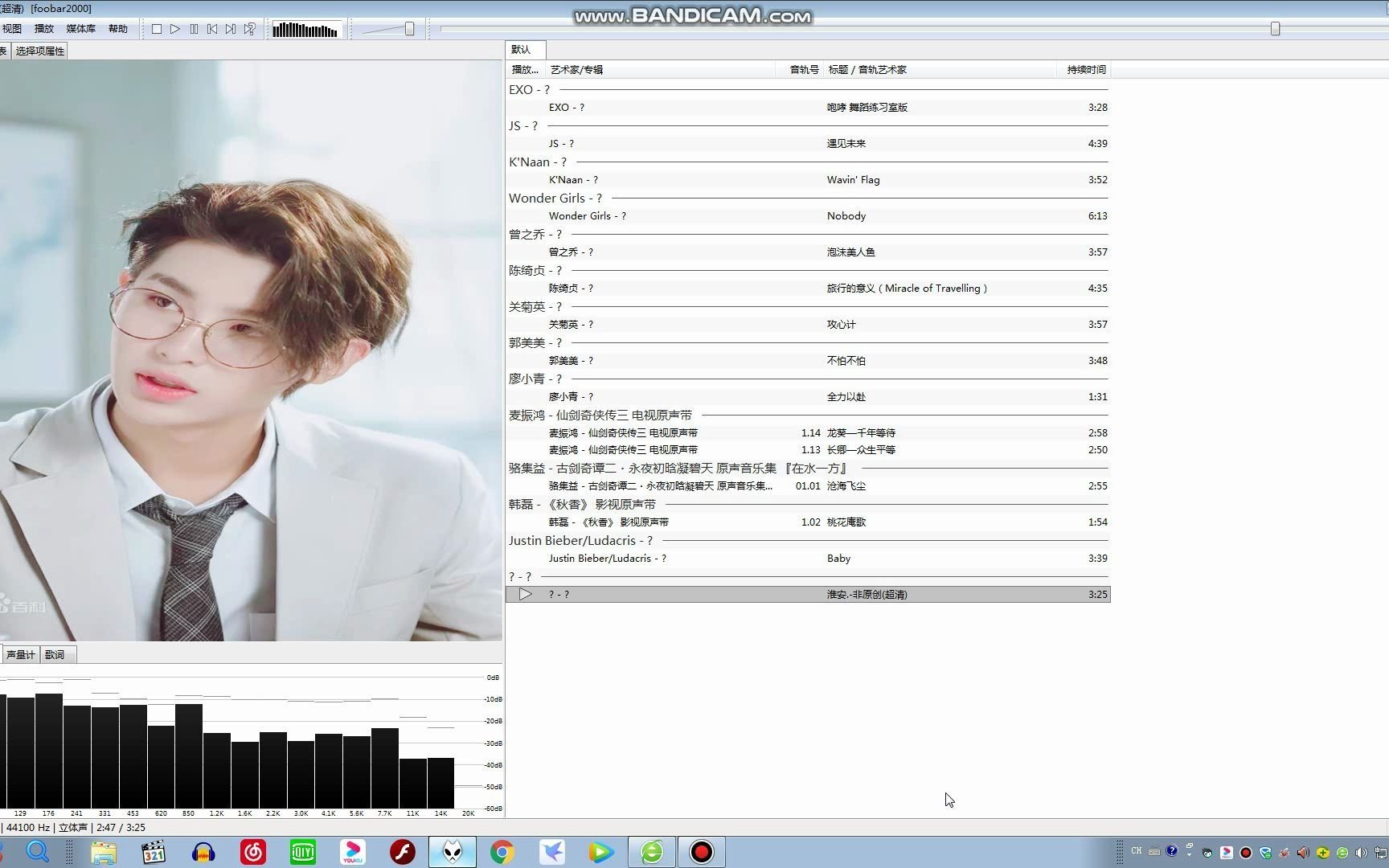Click the playing track 淮安.-非原创(超清)
The width and height of the screenshot is (1389, 868).
[808, 595]
